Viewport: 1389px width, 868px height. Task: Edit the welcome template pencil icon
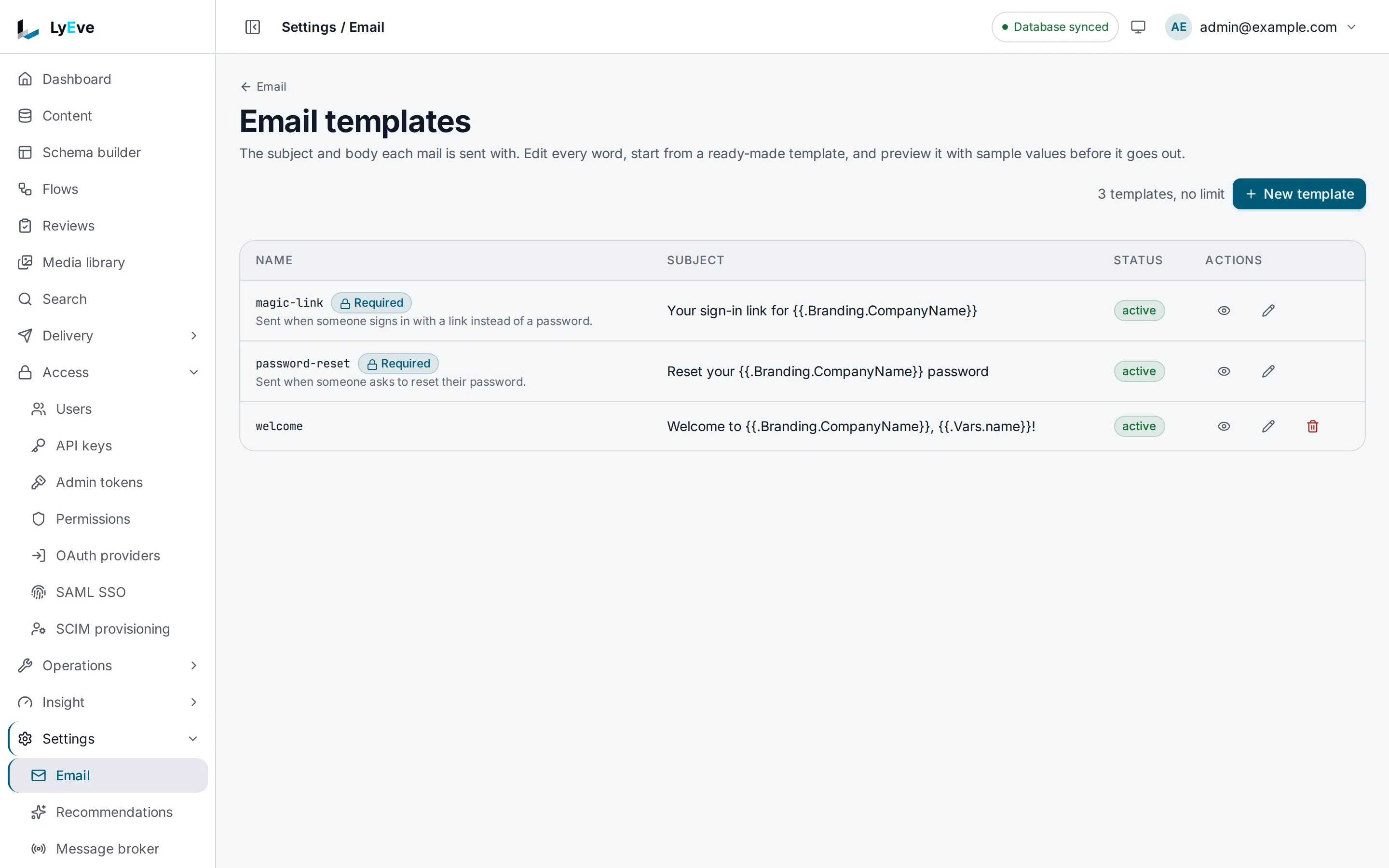point(1268,427)
